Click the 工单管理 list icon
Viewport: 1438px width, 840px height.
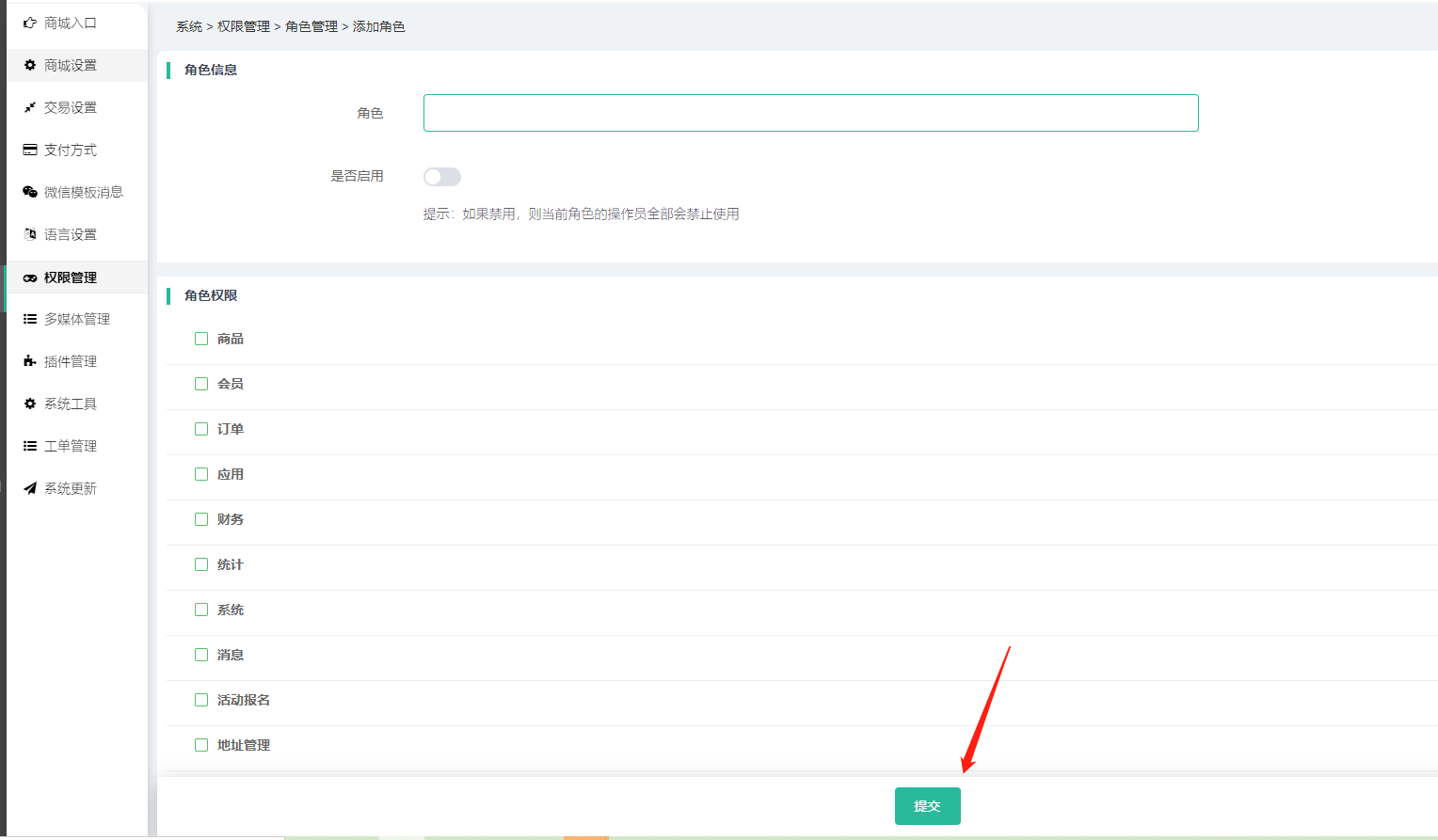30,446
